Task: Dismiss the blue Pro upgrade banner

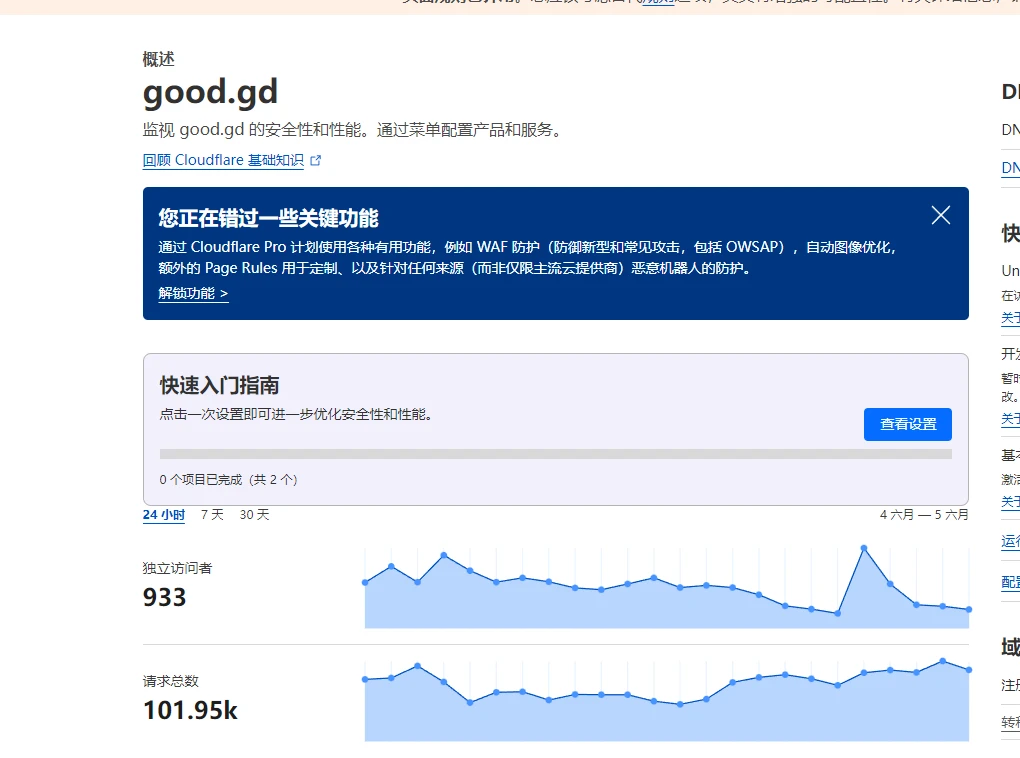Action: (940, 215)
